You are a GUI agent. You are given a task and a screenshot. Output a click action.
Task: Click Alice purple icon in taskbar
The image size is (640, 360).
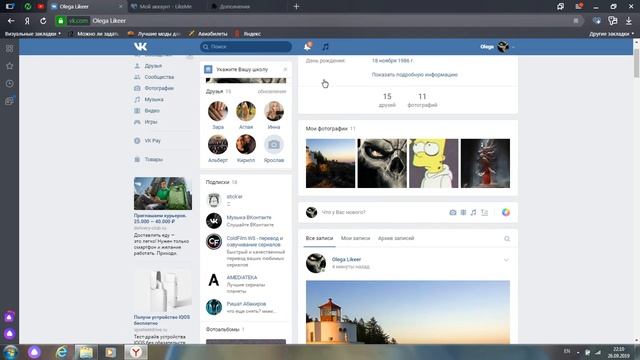35,352
